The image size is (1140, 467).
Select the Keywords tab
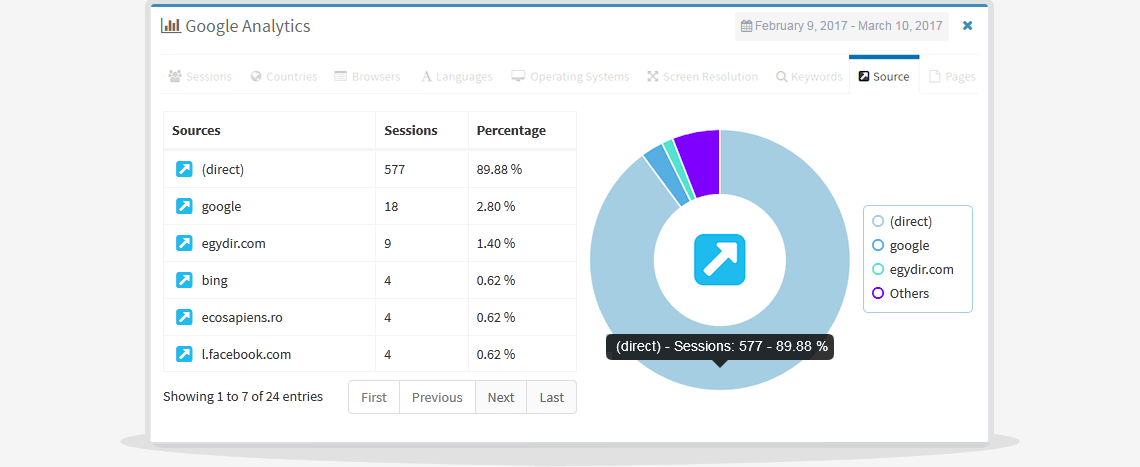click(x=808, y=76)
